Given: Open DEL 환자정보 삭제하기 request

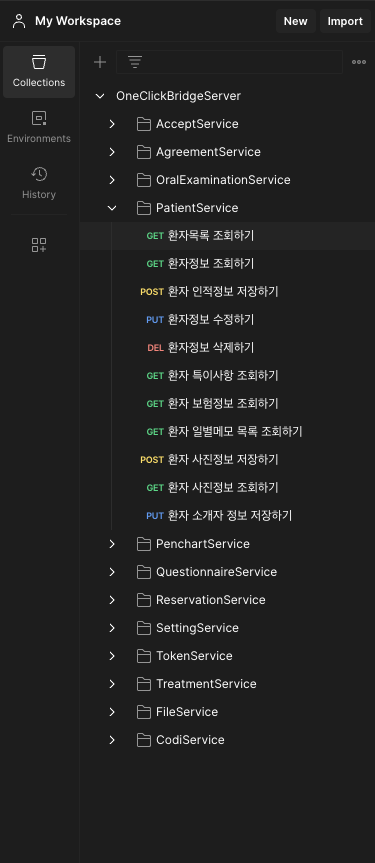Looking at the screenshot, I should tap(227, 348).
